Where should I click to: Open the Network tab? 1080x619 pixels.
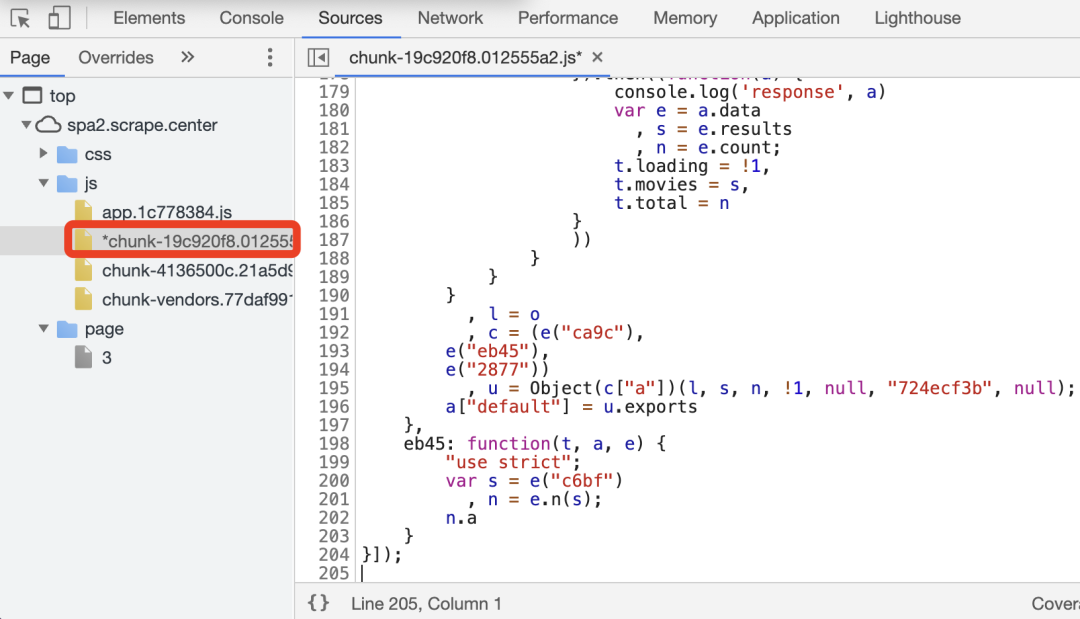pos(450,18)
